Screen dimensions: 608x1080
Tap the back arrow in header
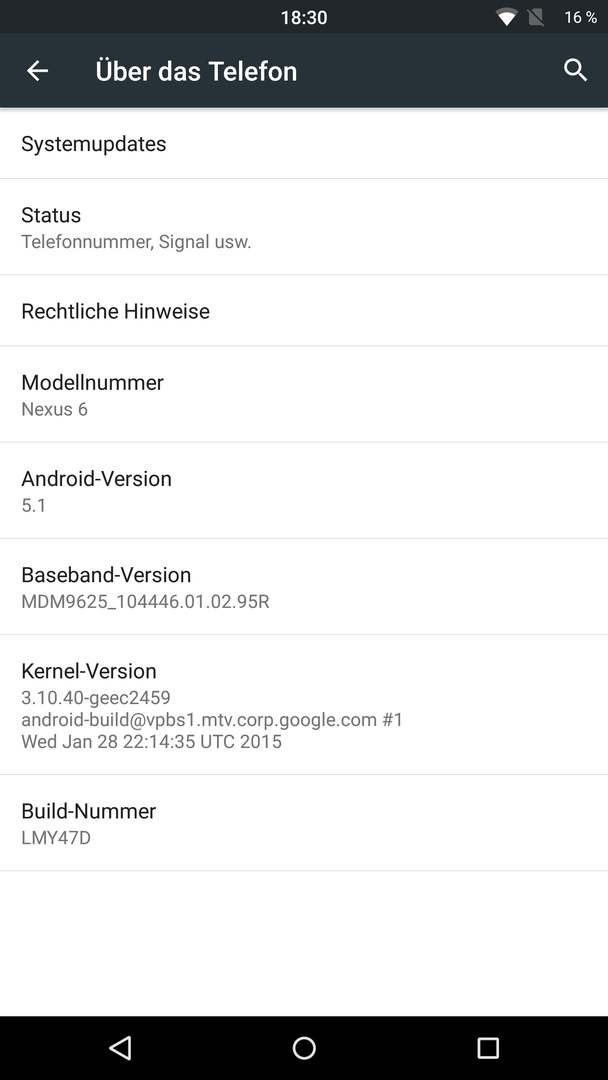pos(37,70)
